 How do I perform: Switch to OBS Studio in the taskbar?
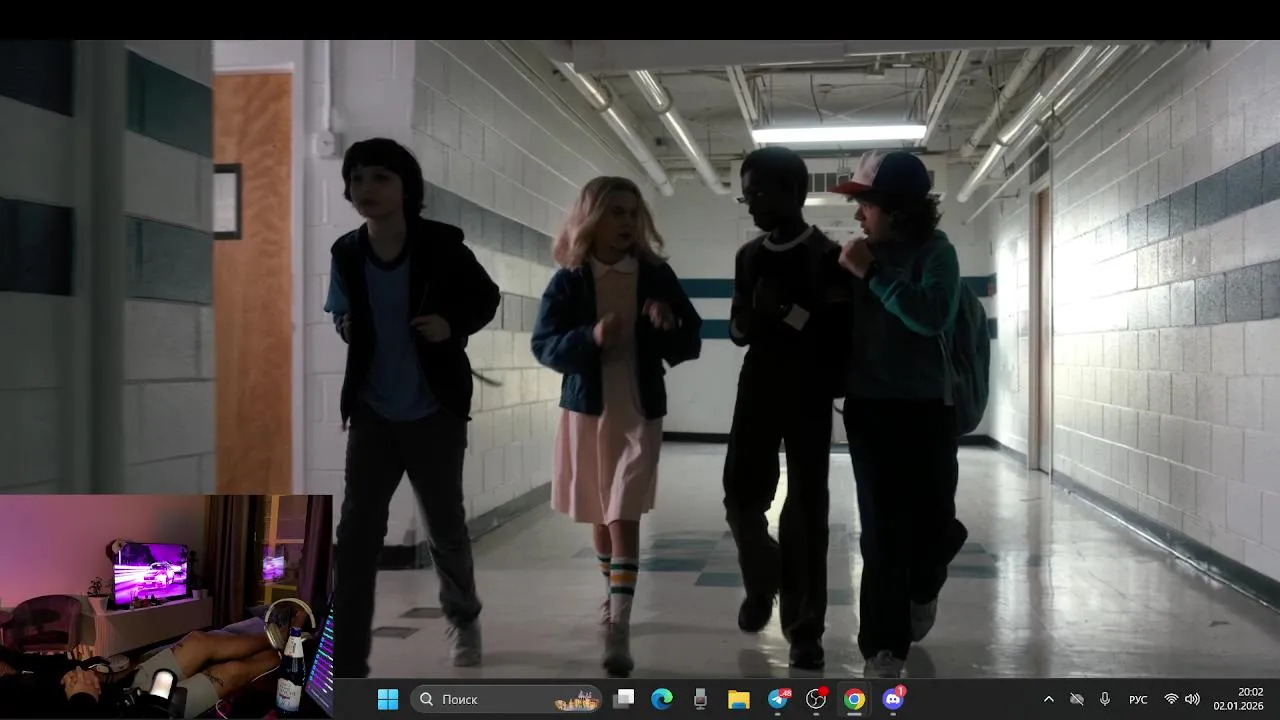point(816,699)
